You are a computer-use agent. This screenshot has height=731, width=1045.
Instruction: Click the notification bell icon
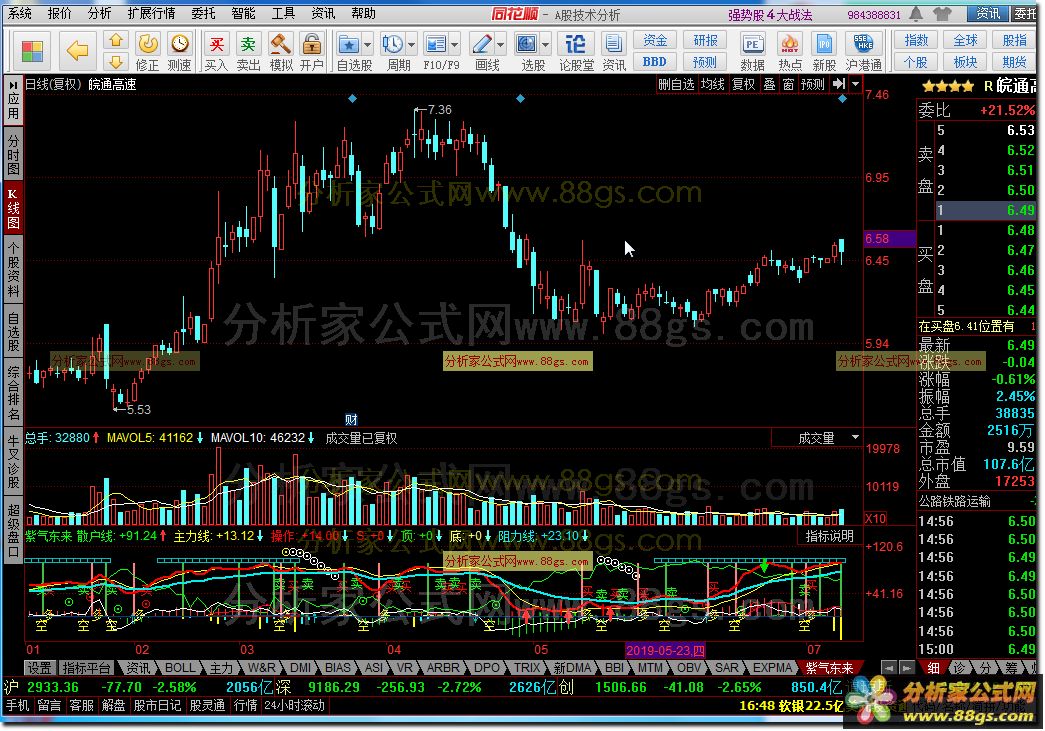[x=916, y=13]
